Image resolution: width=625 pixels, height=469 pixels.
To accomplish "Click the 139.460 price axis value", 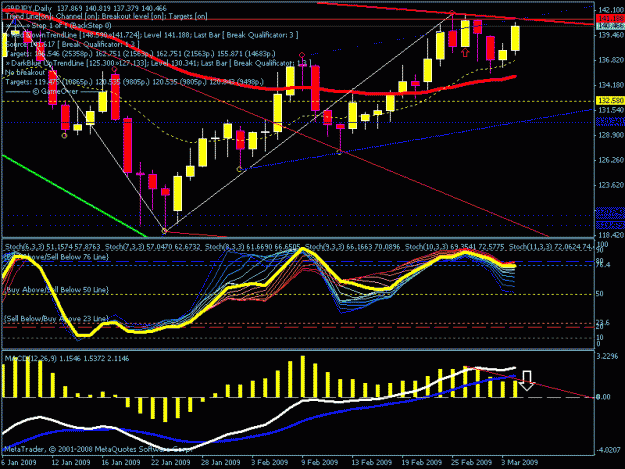I will tap(611, 35).
